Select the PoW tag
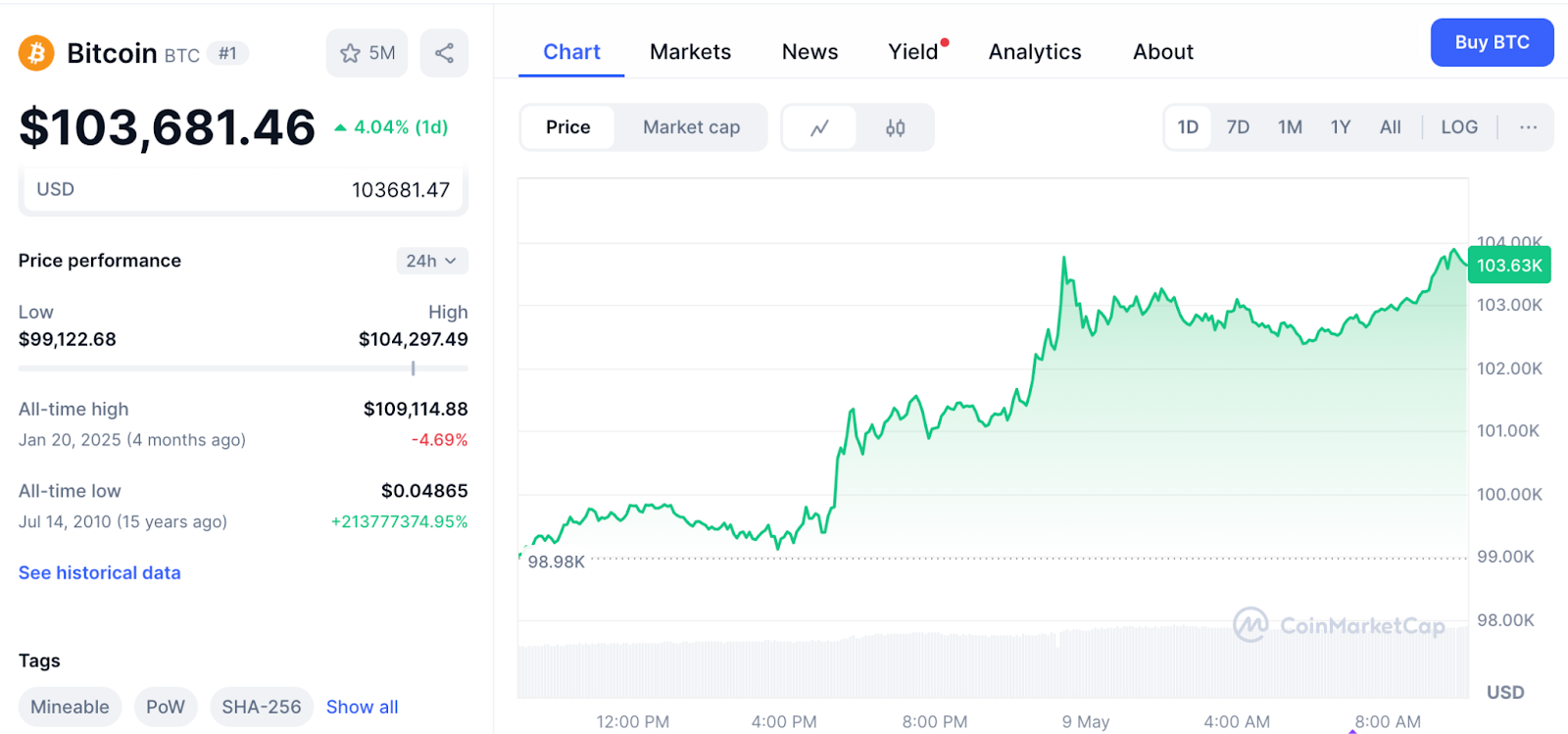This screenshot has height=734, width=1568. coord(166,707)
